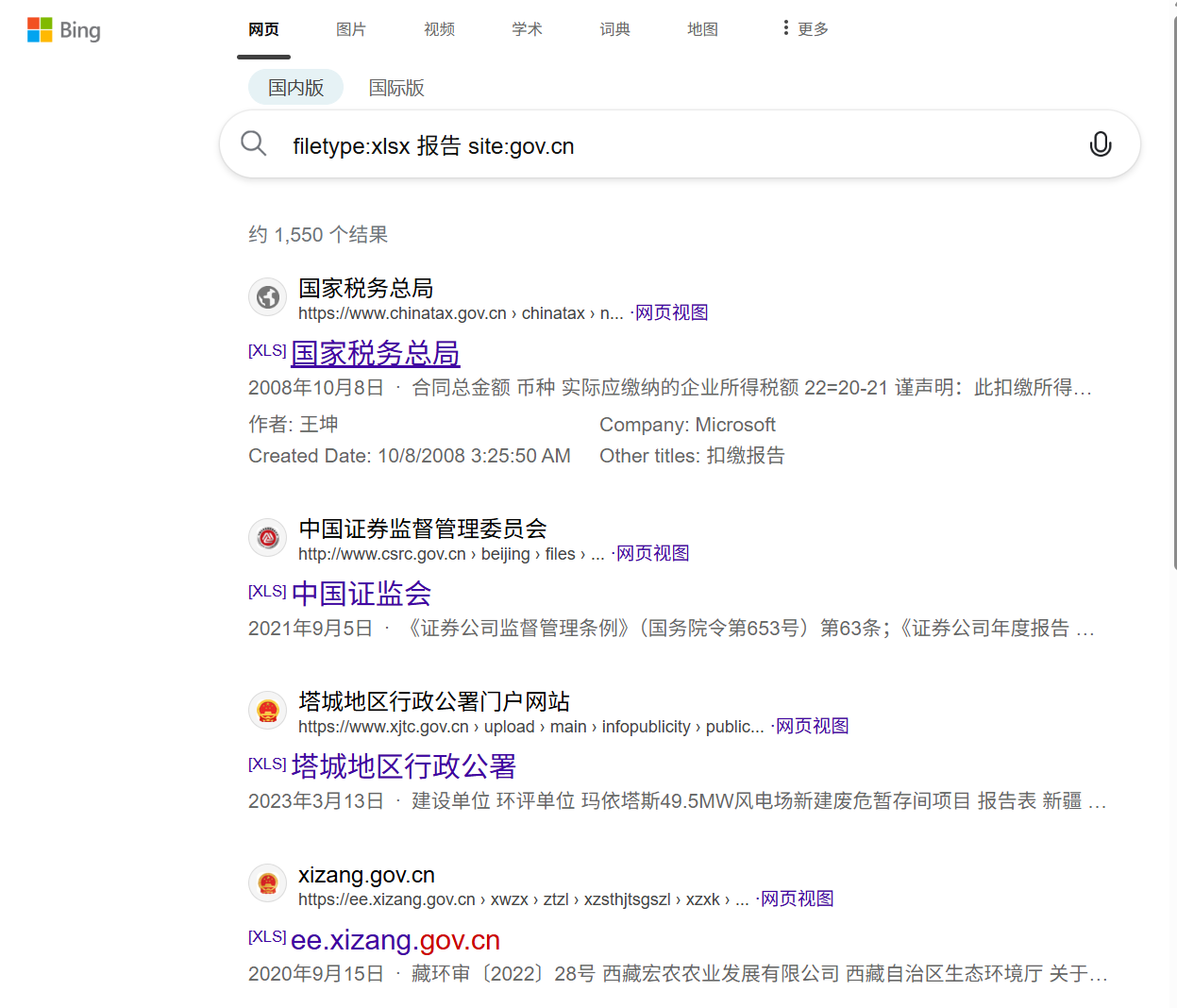The width and height of the screenshot is (1177, 1008).
Task: Click the 塔城地区行政公署门户网站 emblem favicon
Action: pos(268,711)
